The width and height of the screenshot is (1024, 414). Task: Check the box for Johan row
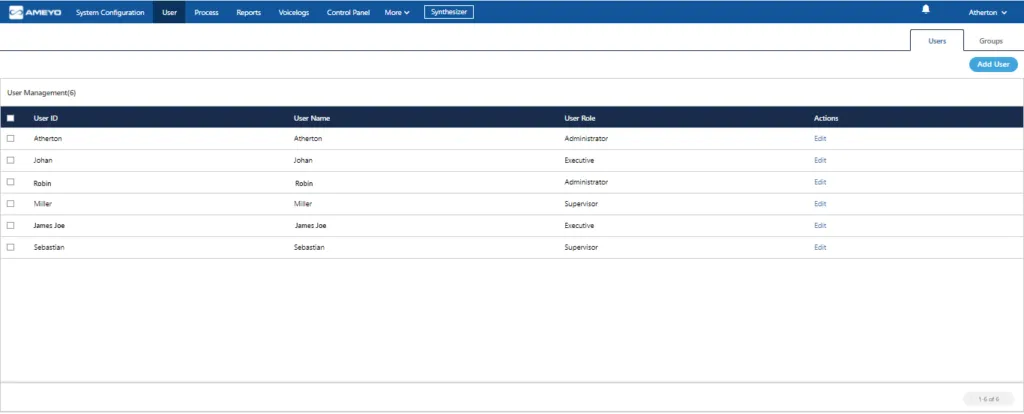[x=10, y=160]
